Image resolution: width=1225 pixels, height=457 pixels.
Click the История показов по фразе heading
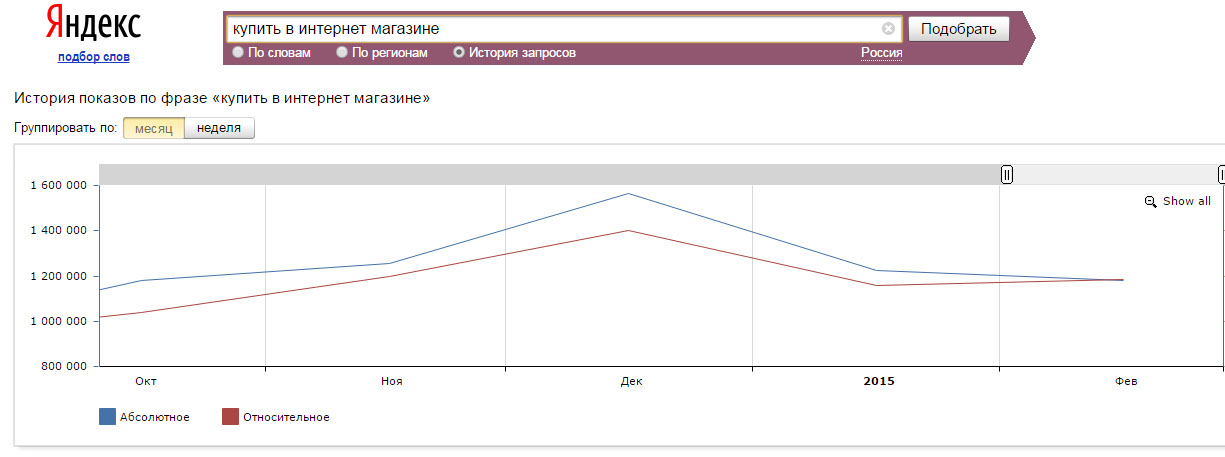pyautogui.click(x=222, y=98)
